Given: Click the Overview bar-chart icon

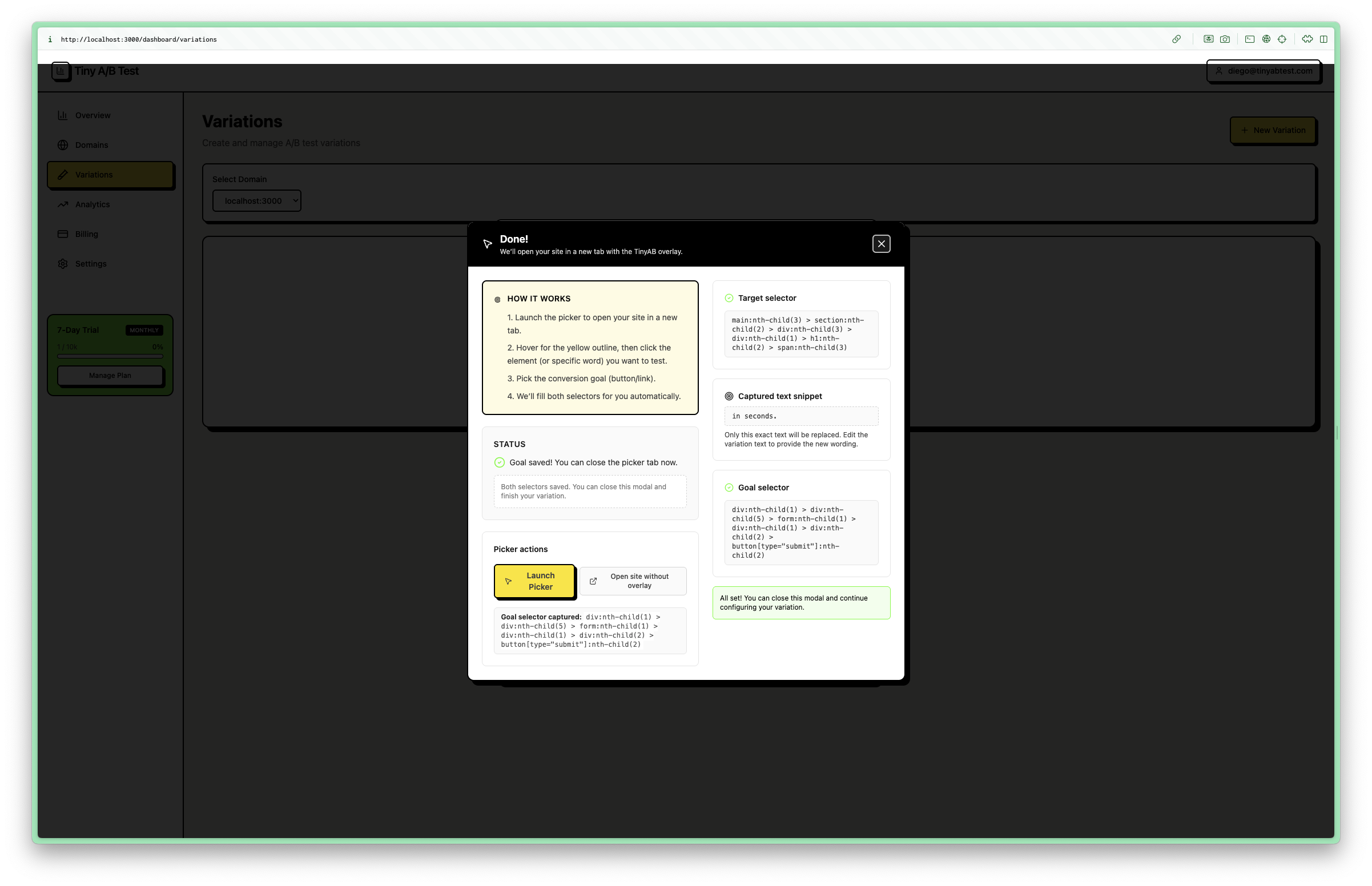Looking at the screenshot, I should (63, 115).
